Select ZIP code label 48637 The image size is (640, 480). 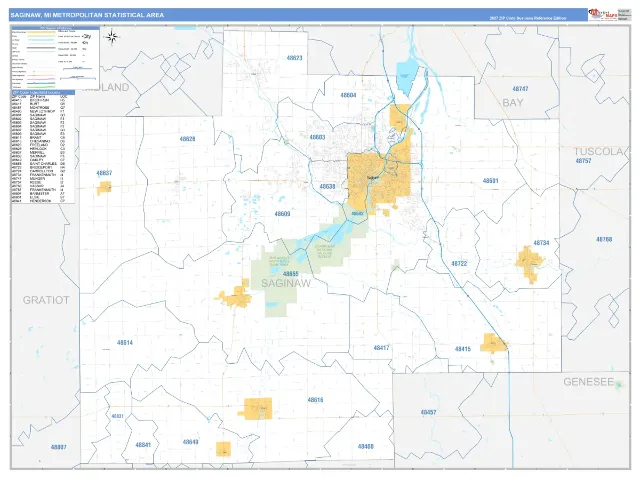(104, 173)
